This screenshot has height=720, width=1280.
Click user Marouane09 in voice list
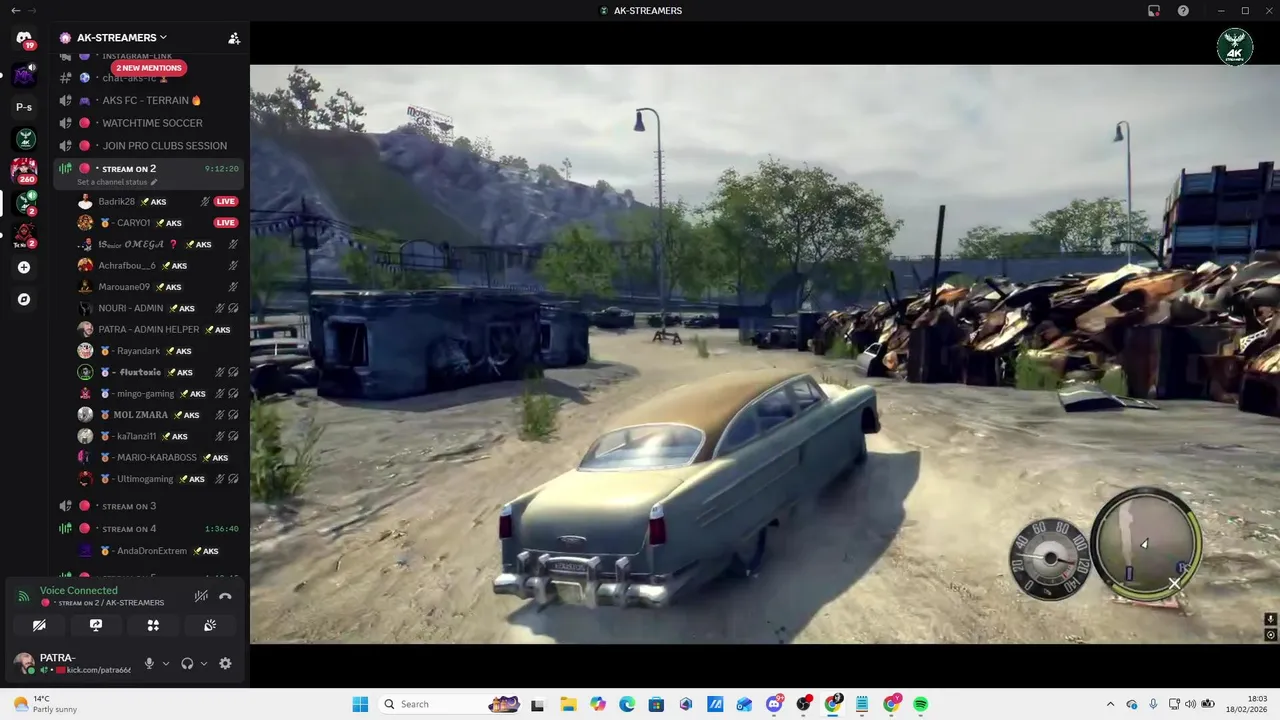[160, 287]
